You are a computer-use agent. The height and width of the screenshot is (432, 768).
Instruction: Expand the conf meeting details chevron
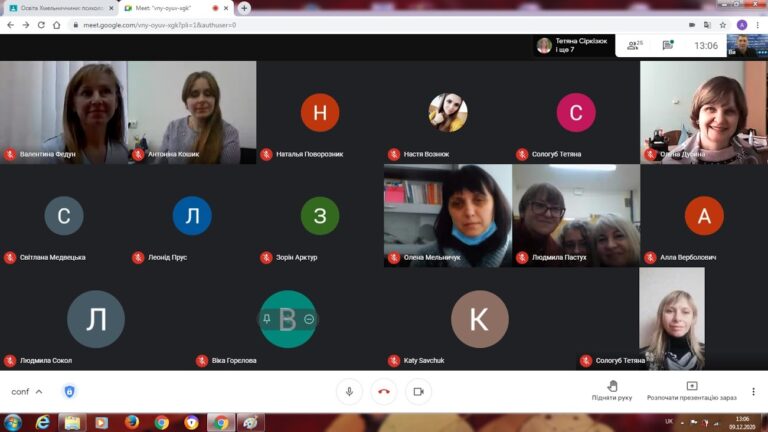point(39,392)
